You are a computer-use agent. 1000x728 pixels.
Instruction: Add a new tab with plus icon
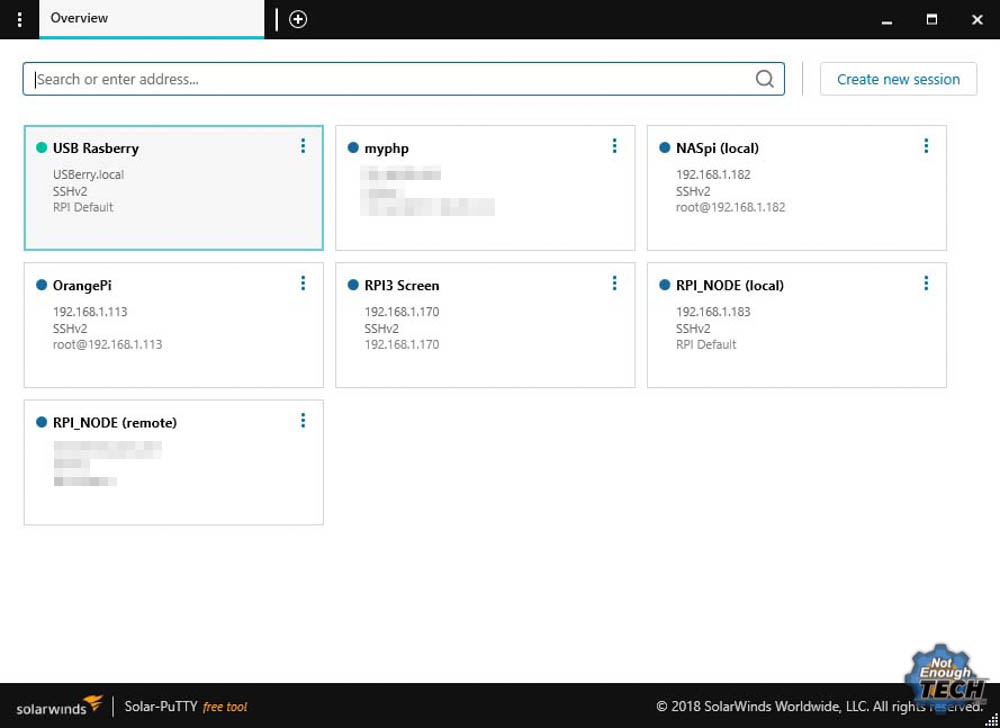(298, 19)
